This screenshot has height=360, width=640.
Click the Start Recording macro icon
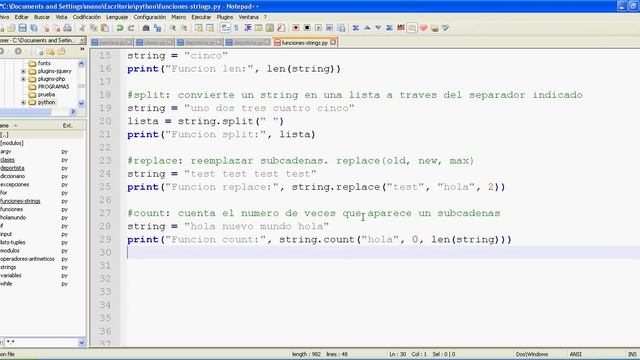click(296, 28)
